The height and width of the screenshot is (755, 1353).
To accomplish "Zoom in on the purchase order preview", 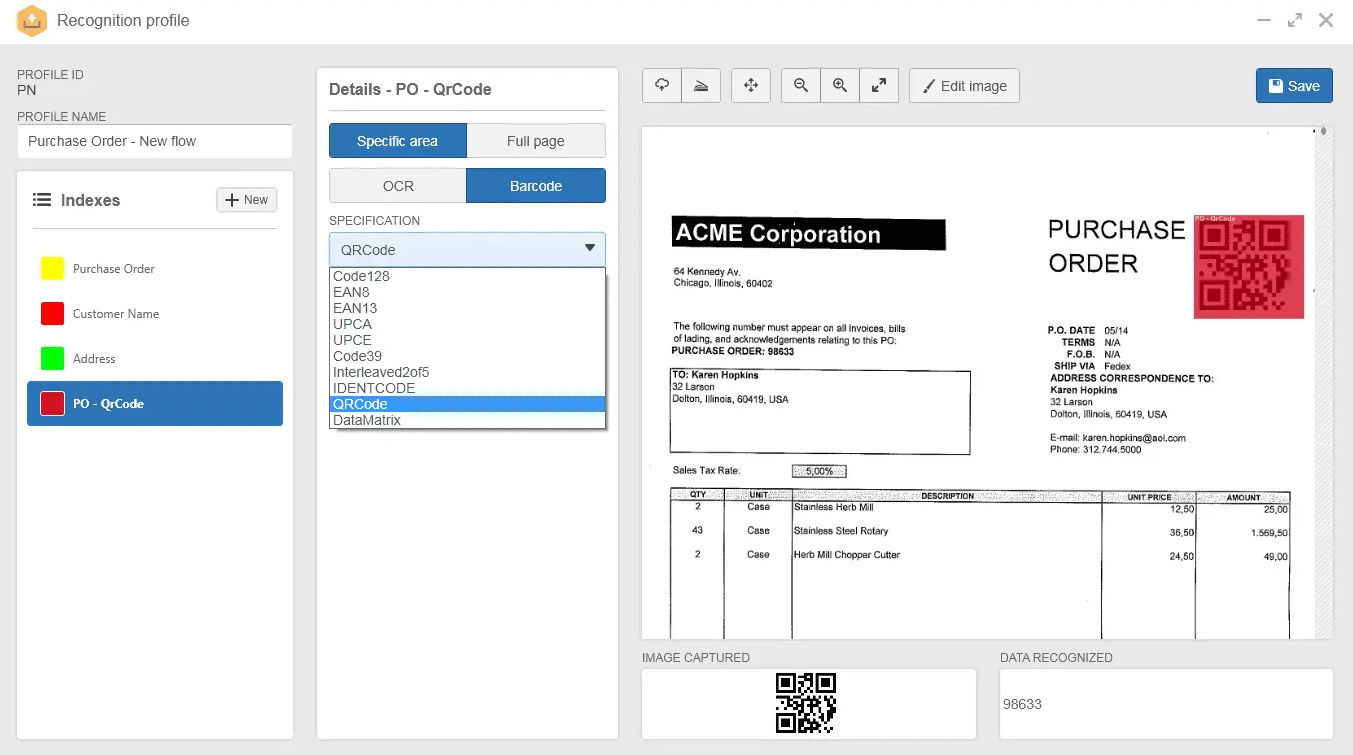I will tap(840, 85).
